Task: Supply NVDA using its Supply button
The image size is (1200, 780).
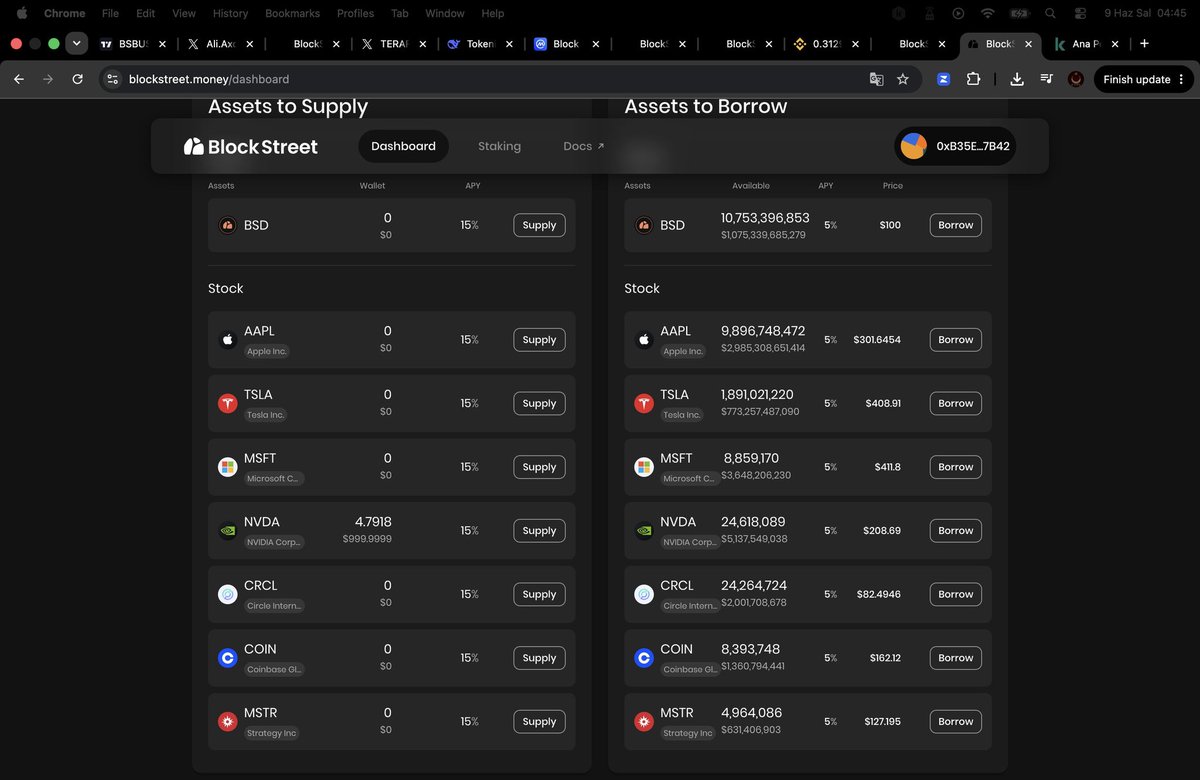Action: coord(539,531)
